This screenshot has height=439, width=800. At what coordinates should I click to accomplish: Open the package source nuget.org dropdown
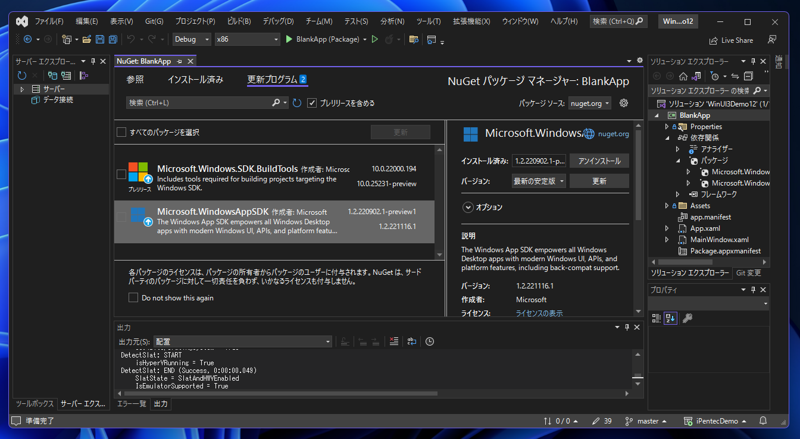point(589,103)
